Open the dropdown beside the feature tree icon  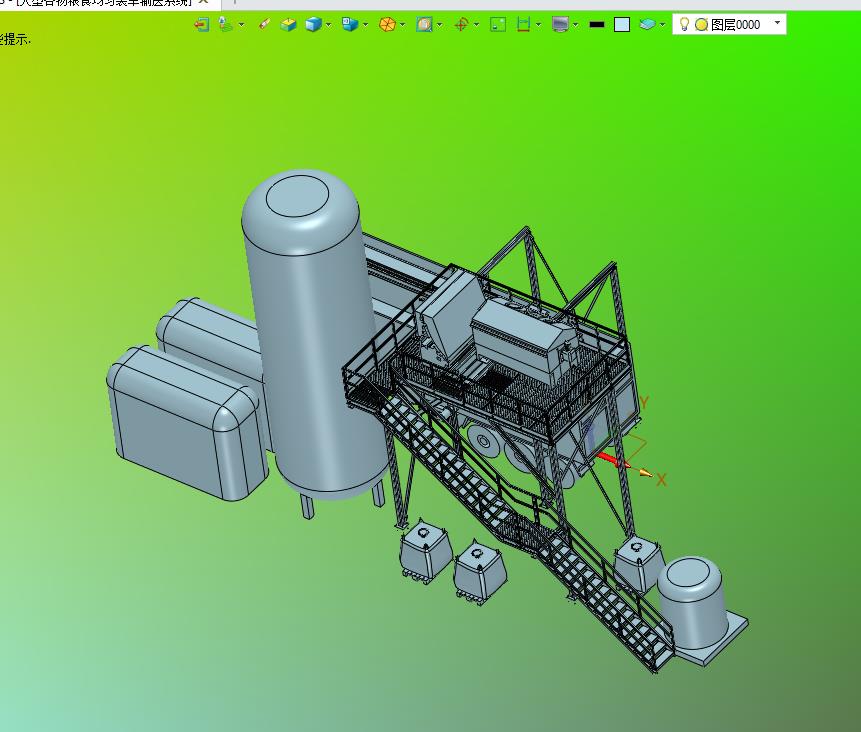[241, 25]
